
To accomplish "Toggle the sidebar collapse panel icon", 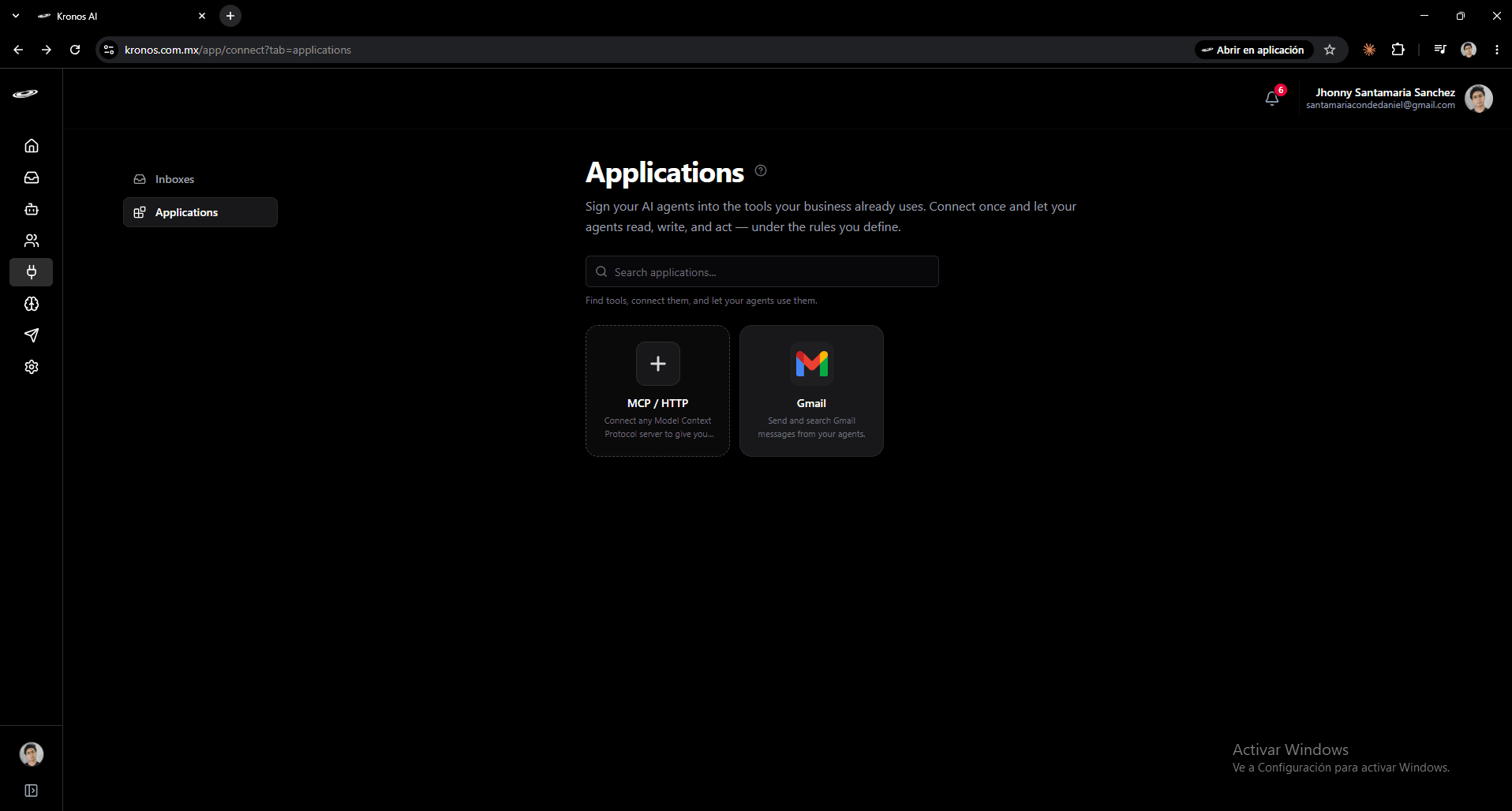I will [x=32, y=790].
